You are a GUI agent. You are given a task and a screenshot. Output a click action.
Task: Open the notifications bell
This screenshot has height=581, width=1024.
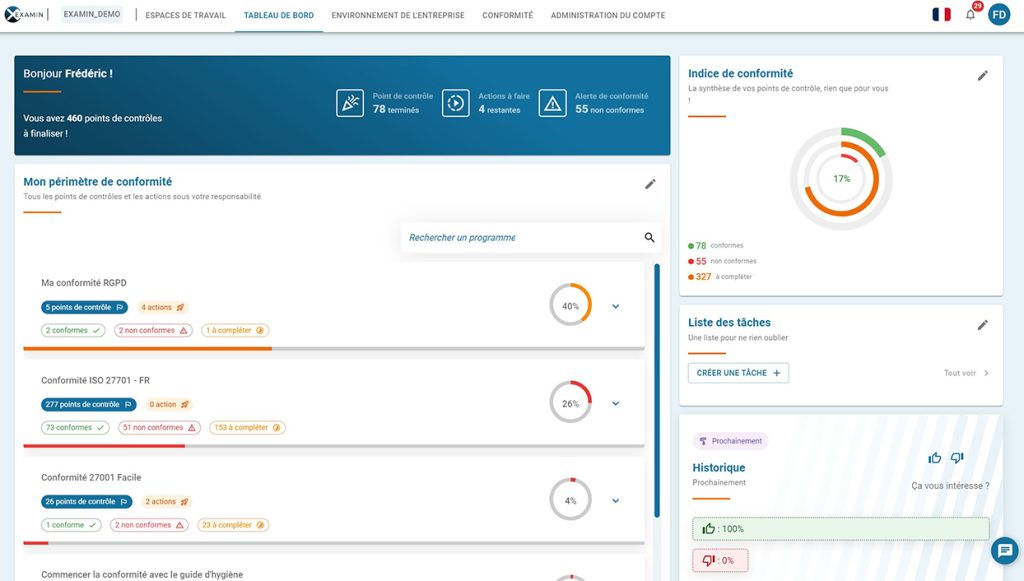click(968, 15)
